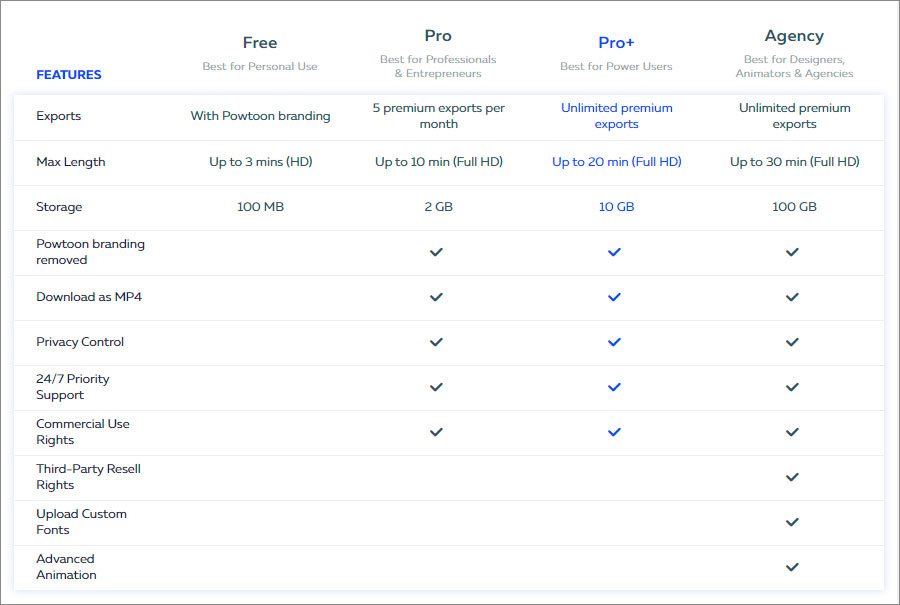Click the '100 MB' storage value
The width and height of the screenshot is (900, 605).
coord(261,207)
